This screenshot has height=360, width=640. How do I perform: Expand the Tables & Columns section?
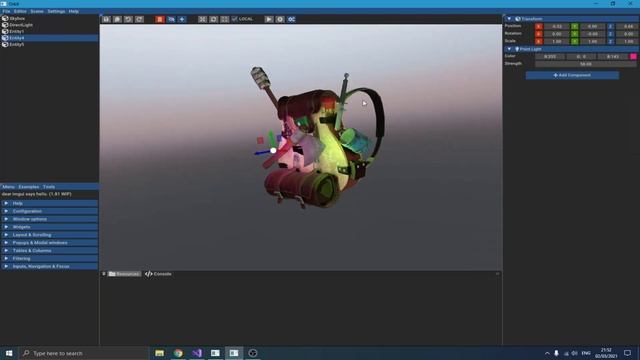[x=49, y=251]
